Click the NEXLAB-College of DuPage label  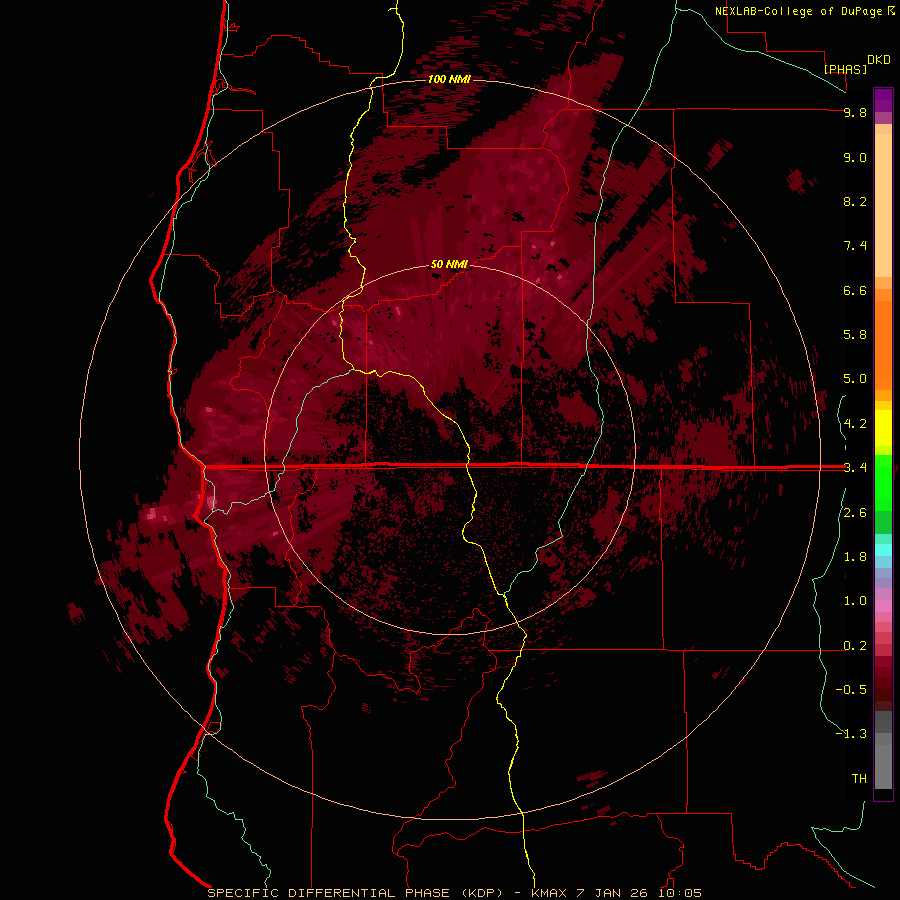point(799,11)
